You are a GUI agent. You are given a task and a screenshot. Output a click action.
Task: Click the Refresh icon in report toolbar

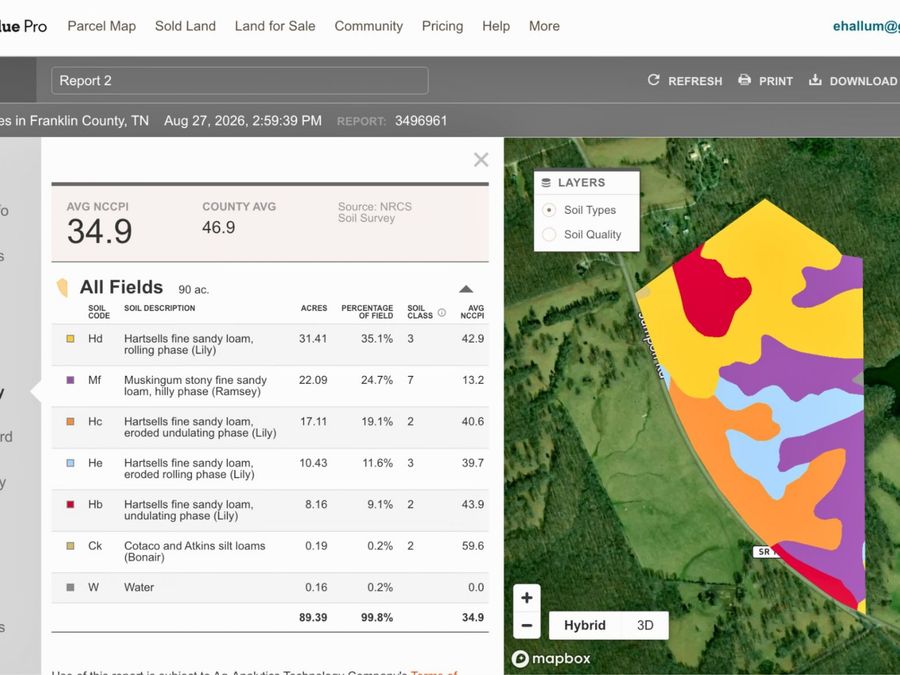click(653, 80)
